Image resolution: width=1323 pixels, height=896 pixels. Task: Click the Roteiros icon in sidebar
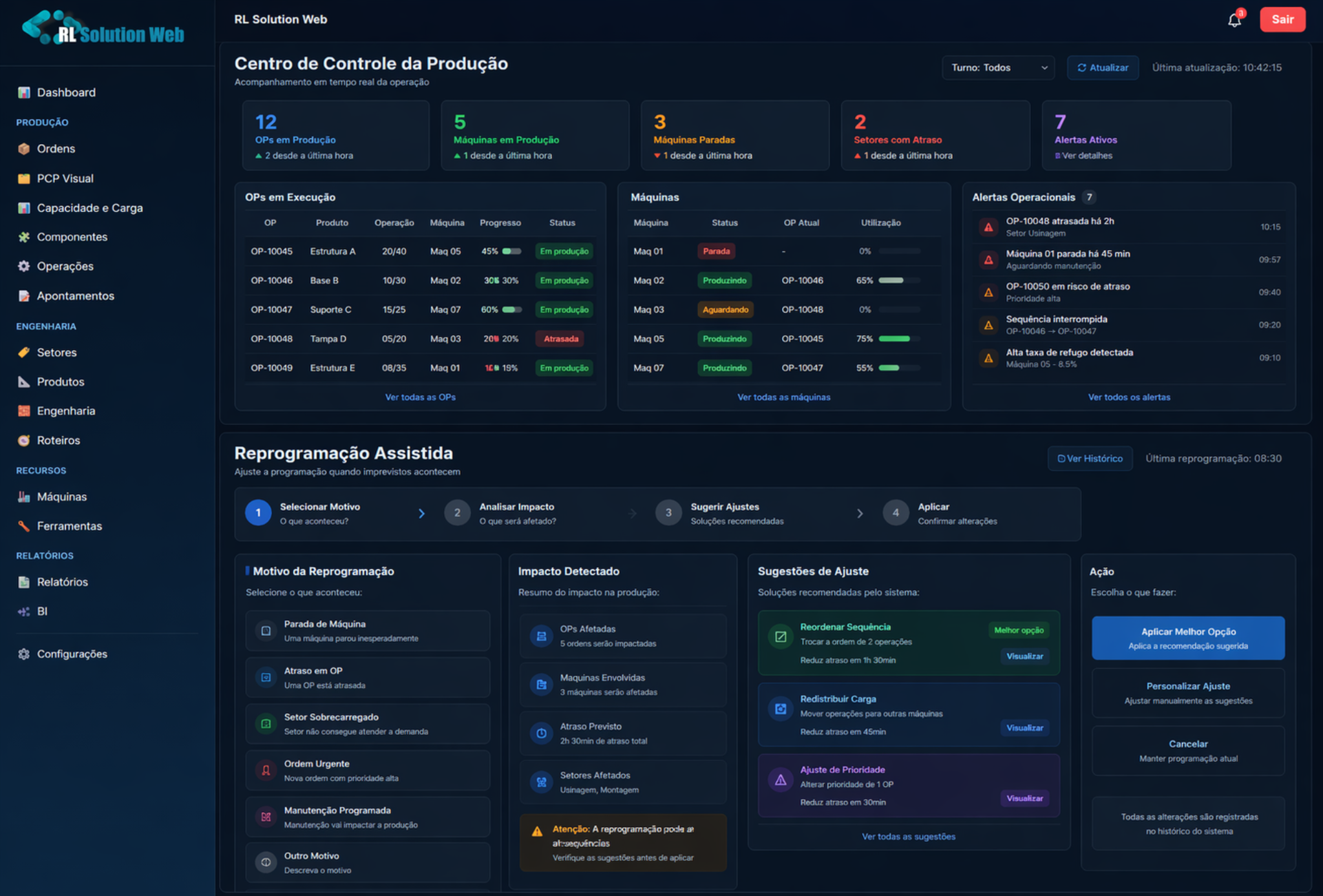point(24,441)
